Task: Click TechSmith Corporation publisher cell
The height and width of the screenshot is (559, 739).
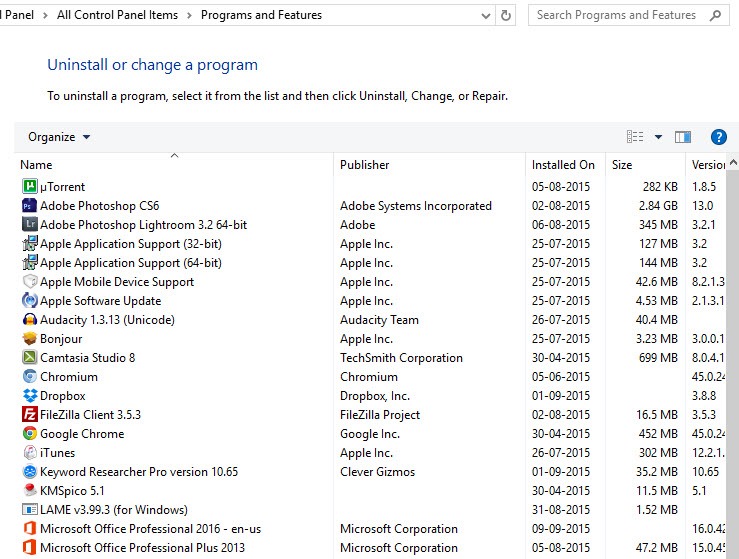Action: click(401, 357)
